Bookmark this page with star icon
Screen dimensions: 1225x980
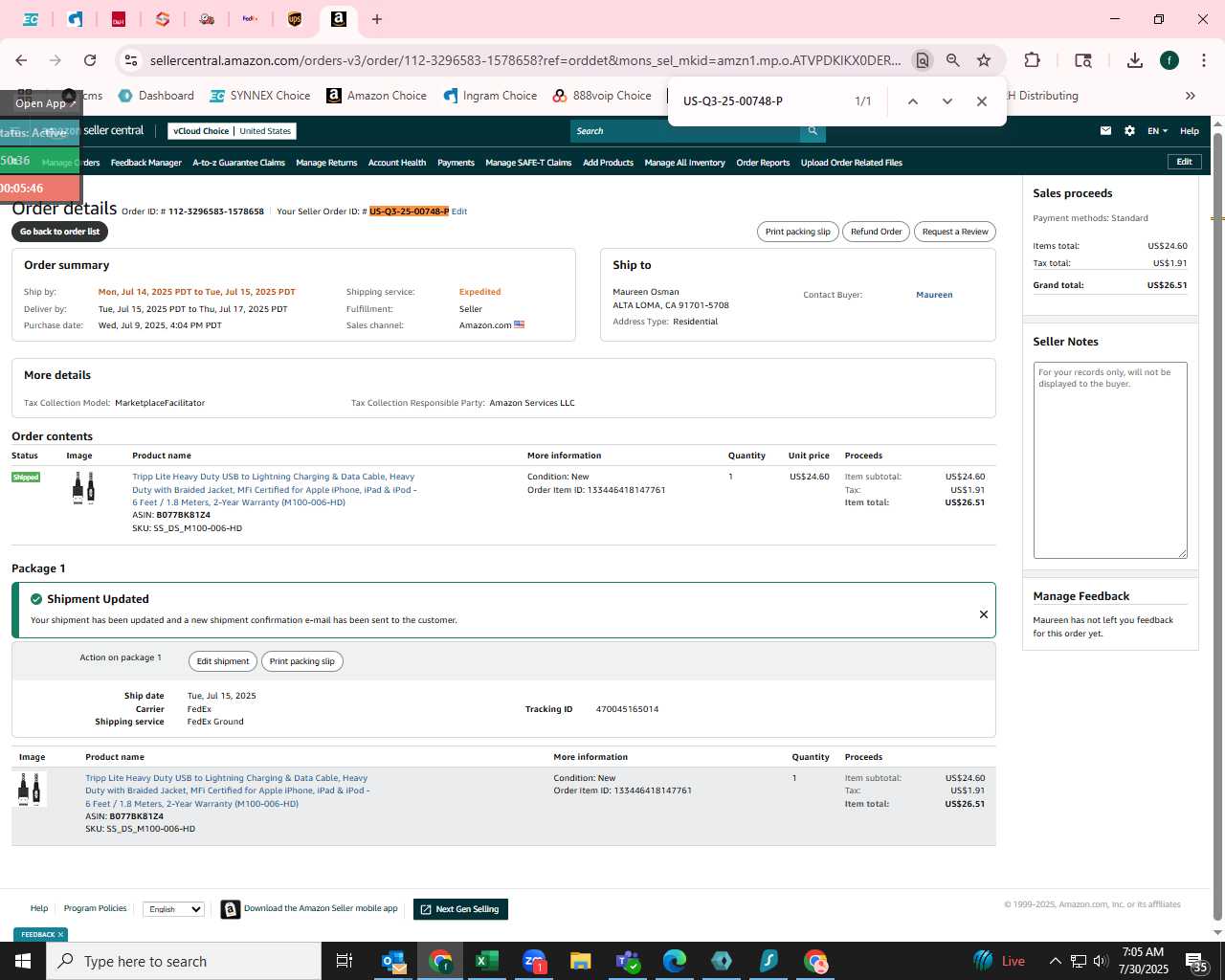click(x=984, y=60)
